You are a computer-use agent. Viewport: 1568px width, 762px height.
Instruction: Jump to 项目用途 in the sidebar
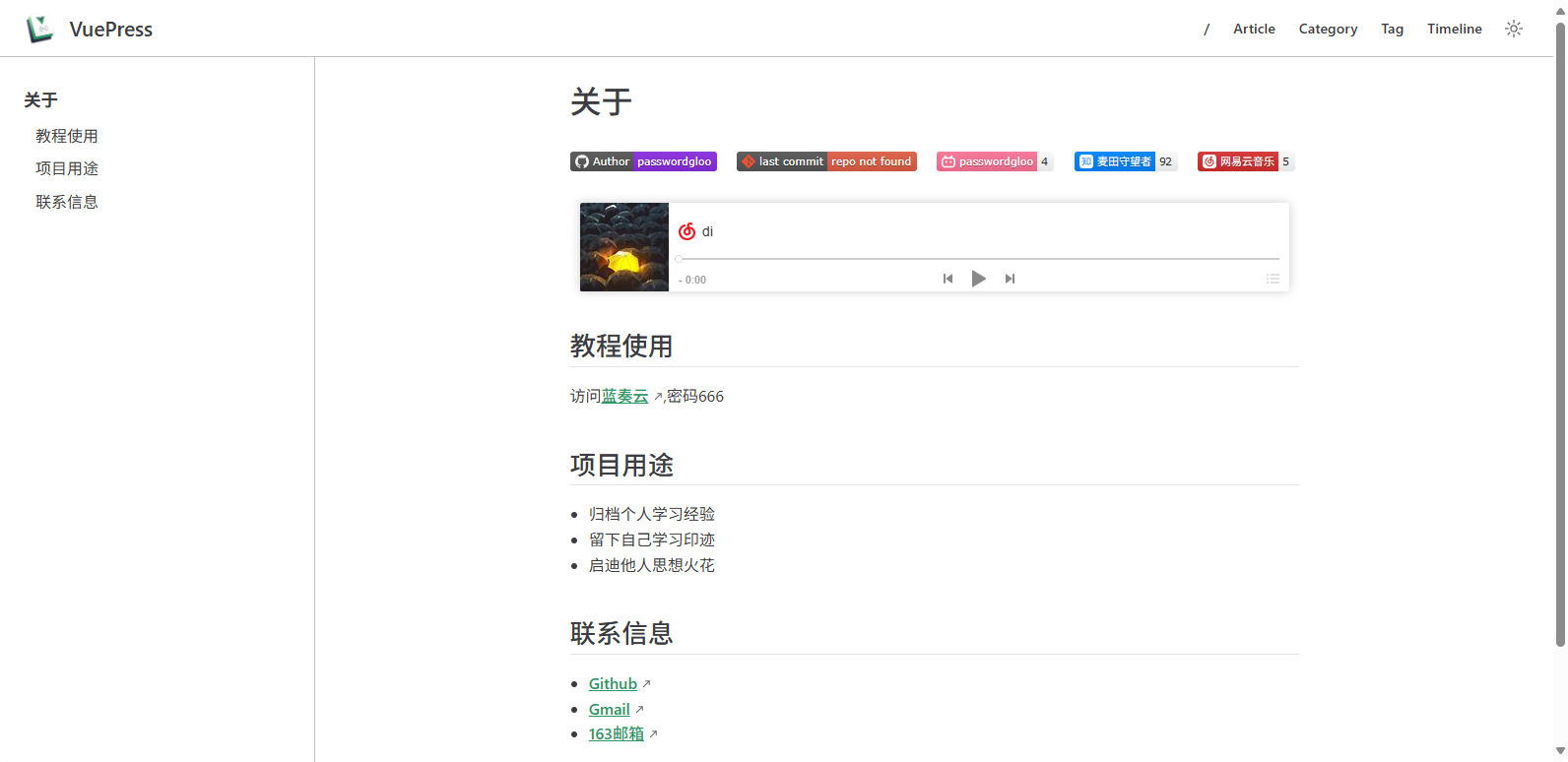(67, 168)
